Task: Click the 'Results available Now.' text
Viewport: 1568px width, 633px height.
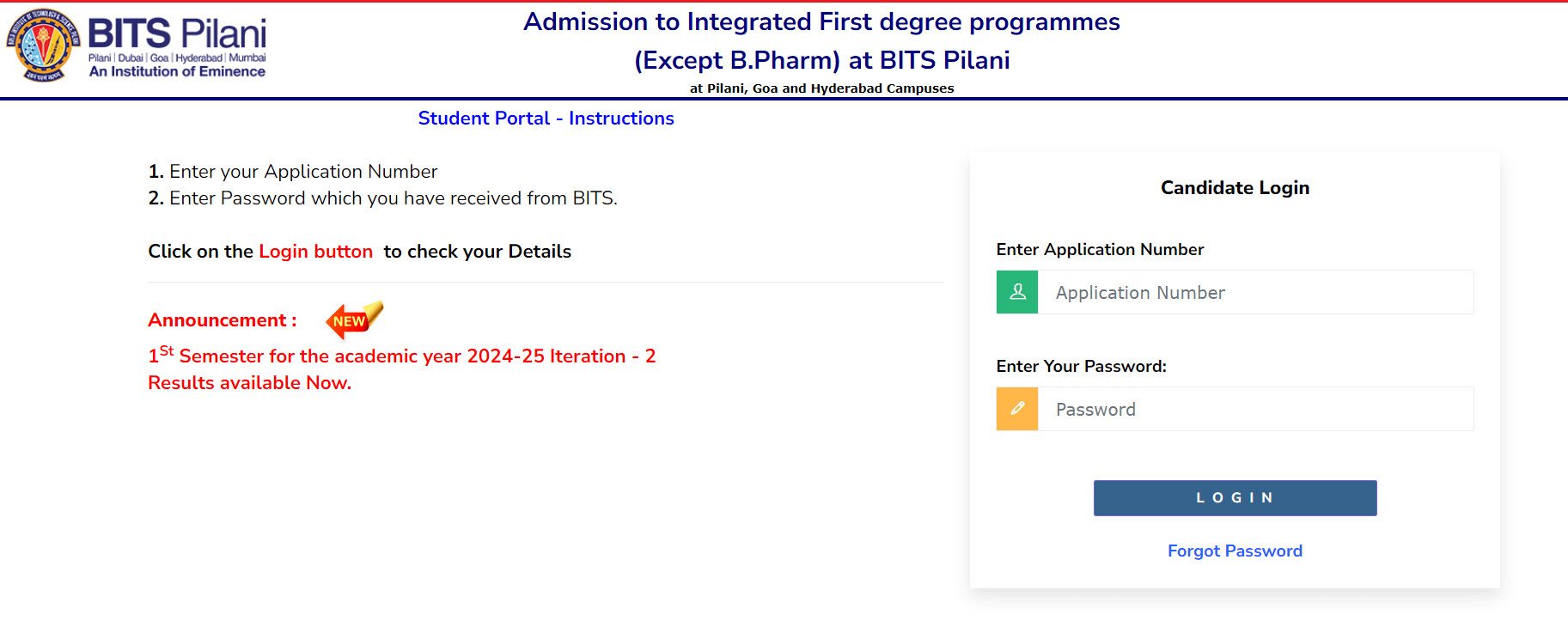Action: pyautogui.click(x=249, y=383)
